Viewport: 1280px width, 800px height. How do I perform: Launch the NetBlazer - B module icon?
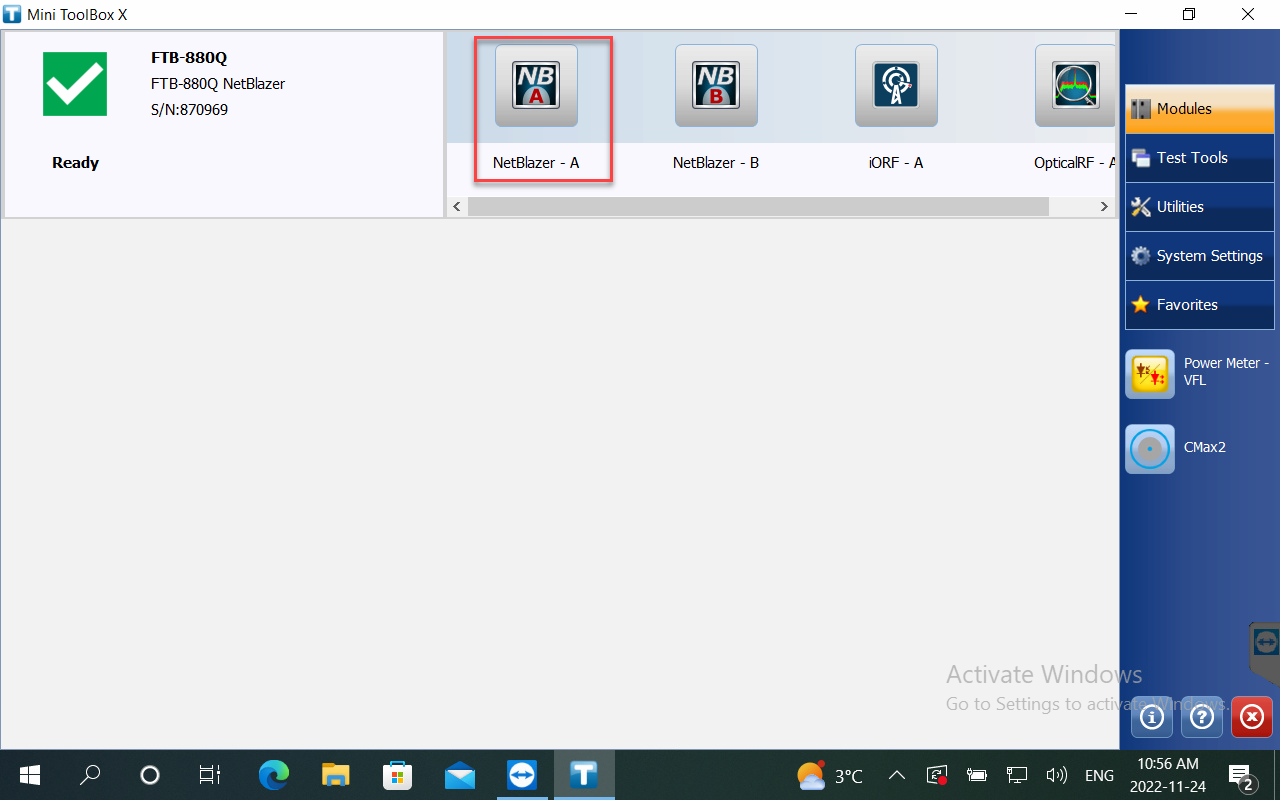point(716,86)
